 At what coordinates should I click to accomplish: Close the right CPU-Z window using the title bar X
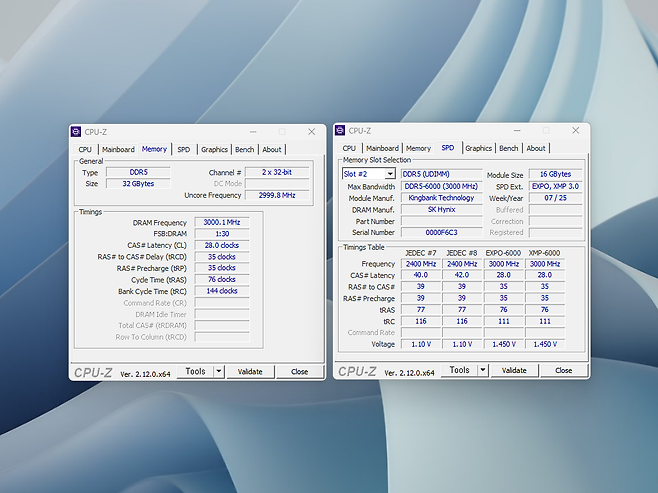[x=575, y=131]
